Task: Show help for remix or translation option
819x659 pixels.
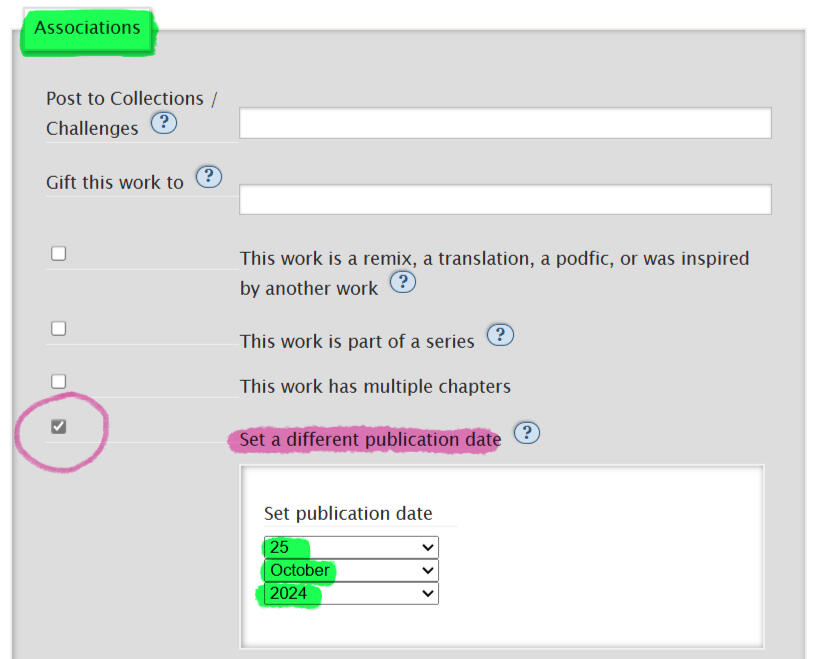Action: (x=402, y=282)
